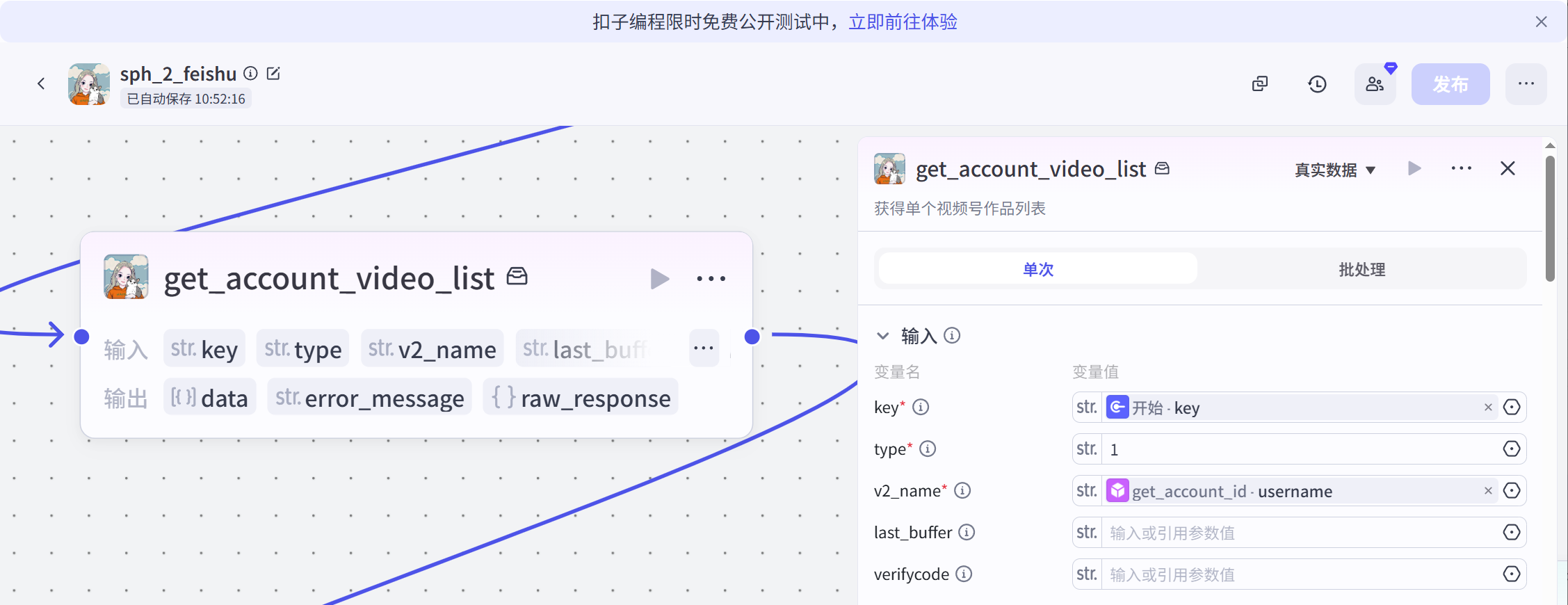The width and height of the screenshot is (1568, 605).
Task: Click side panel node avatar
Action: click(889, 169)
